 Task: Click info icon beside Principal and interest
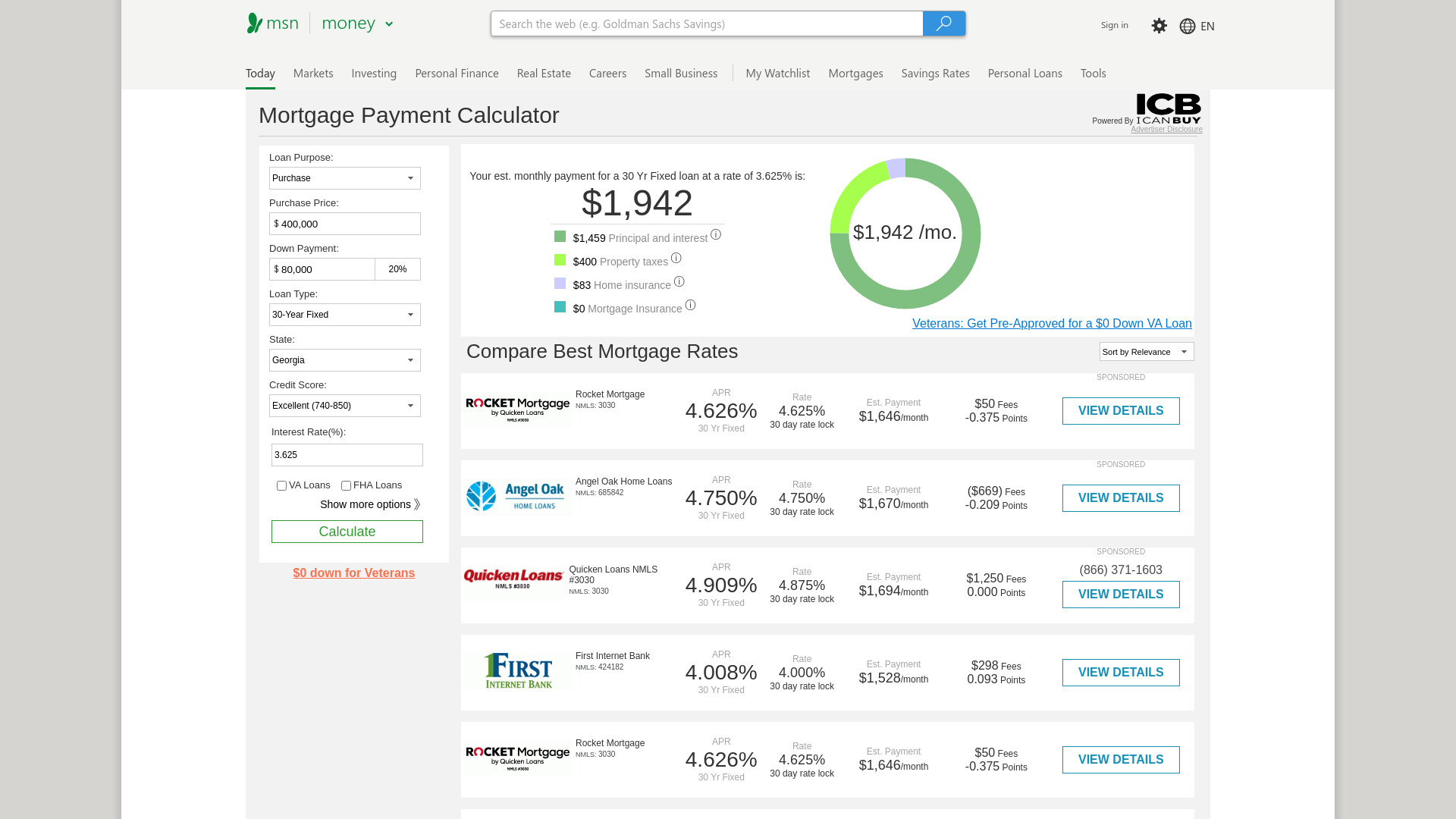click(716, 235)
